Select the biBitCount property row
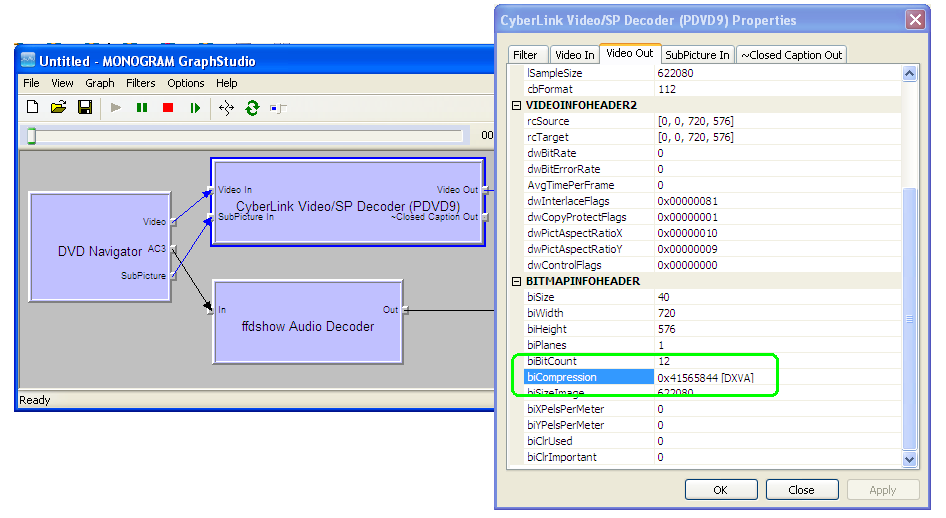 [712, 361]
